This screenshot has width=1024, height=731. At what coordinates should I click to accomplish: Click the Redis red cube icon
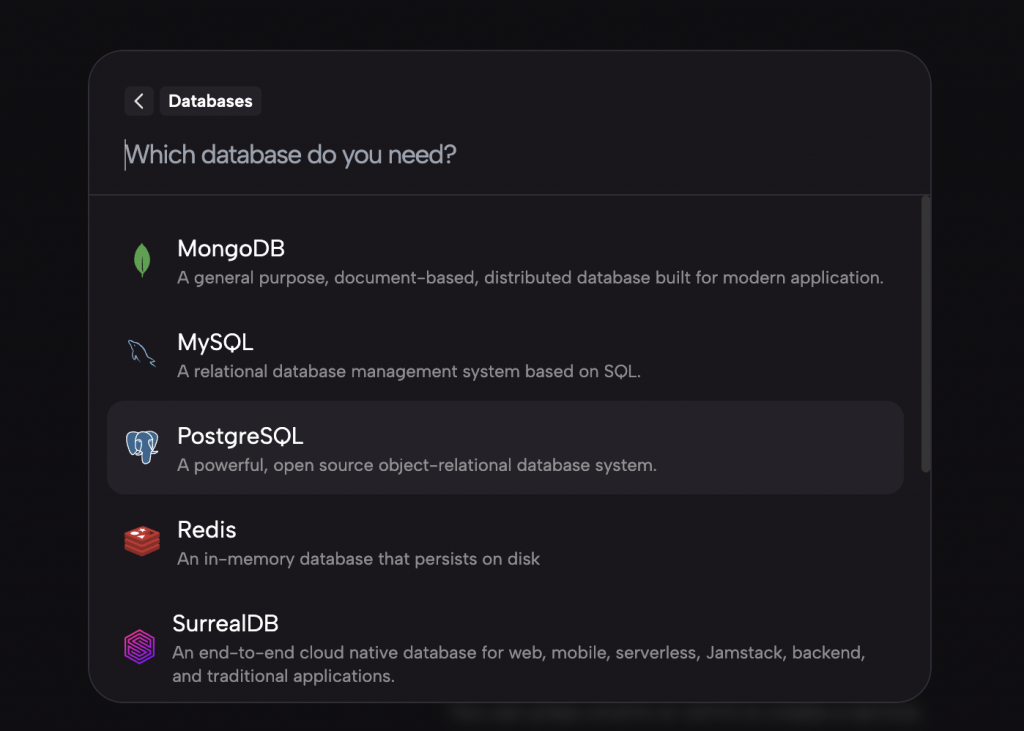click(x=142, y=541)
